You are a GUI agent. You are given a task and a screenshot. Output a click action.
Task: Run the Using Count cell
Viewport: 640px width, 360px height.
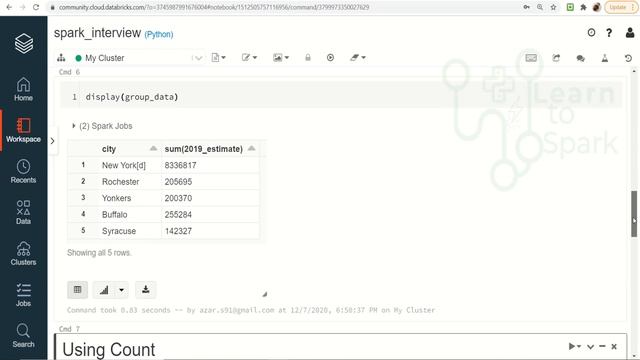574,347
